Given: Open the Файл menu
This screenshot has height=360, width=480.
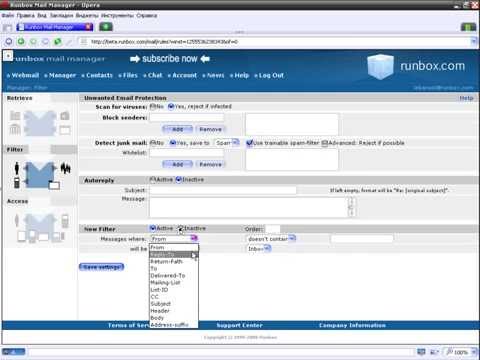Looking at the screenshot, I should (x=8, y=15).
